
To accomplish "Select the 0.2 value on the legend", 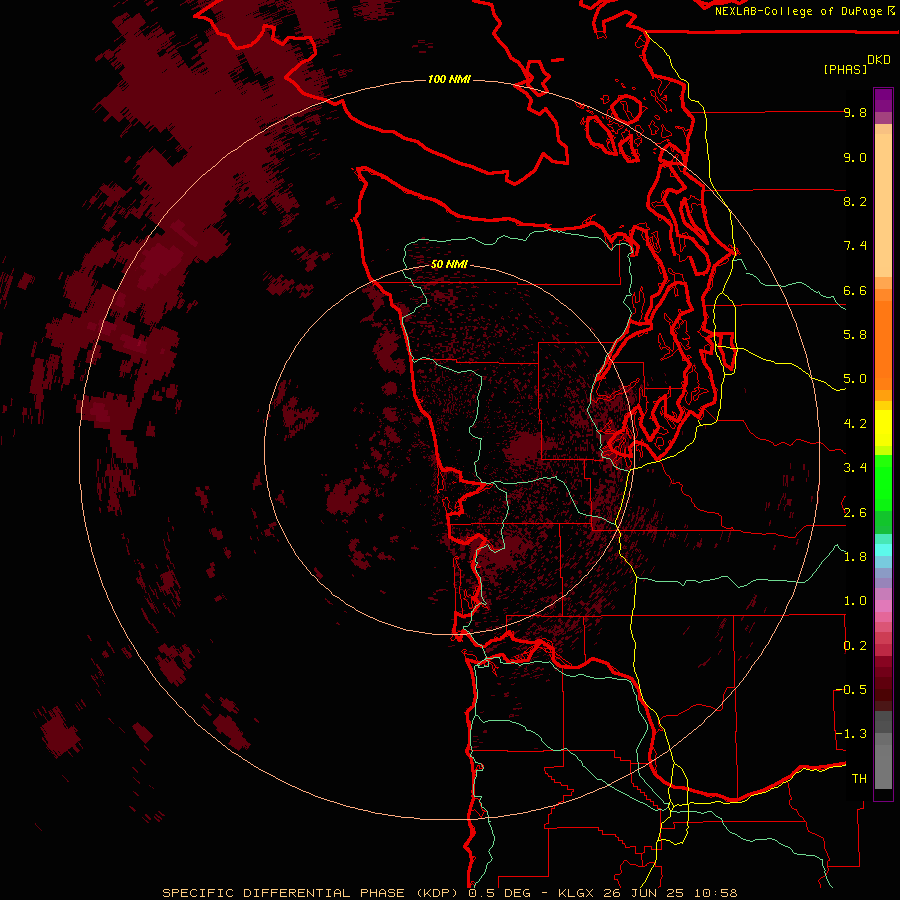I will (855, 646).
